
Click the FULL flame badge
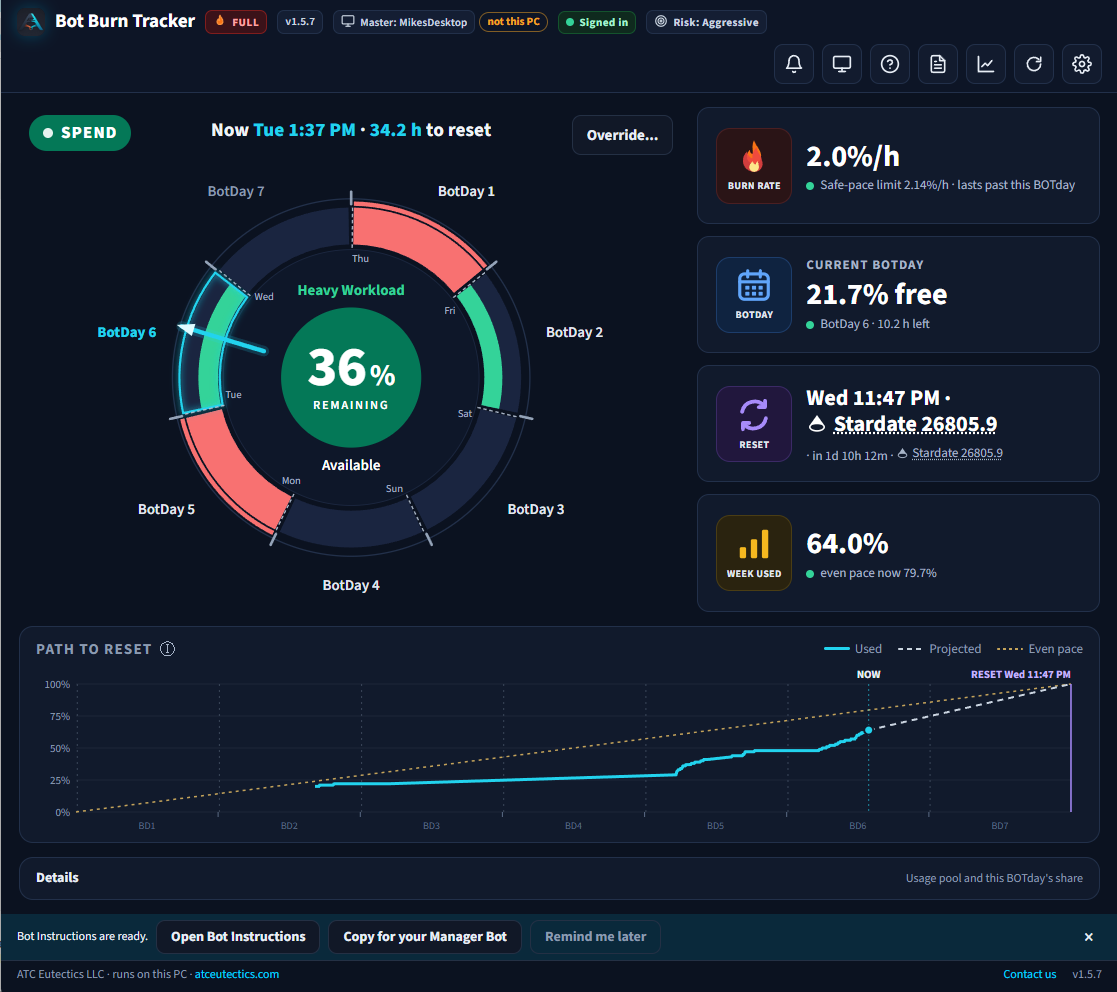[237, 22]
